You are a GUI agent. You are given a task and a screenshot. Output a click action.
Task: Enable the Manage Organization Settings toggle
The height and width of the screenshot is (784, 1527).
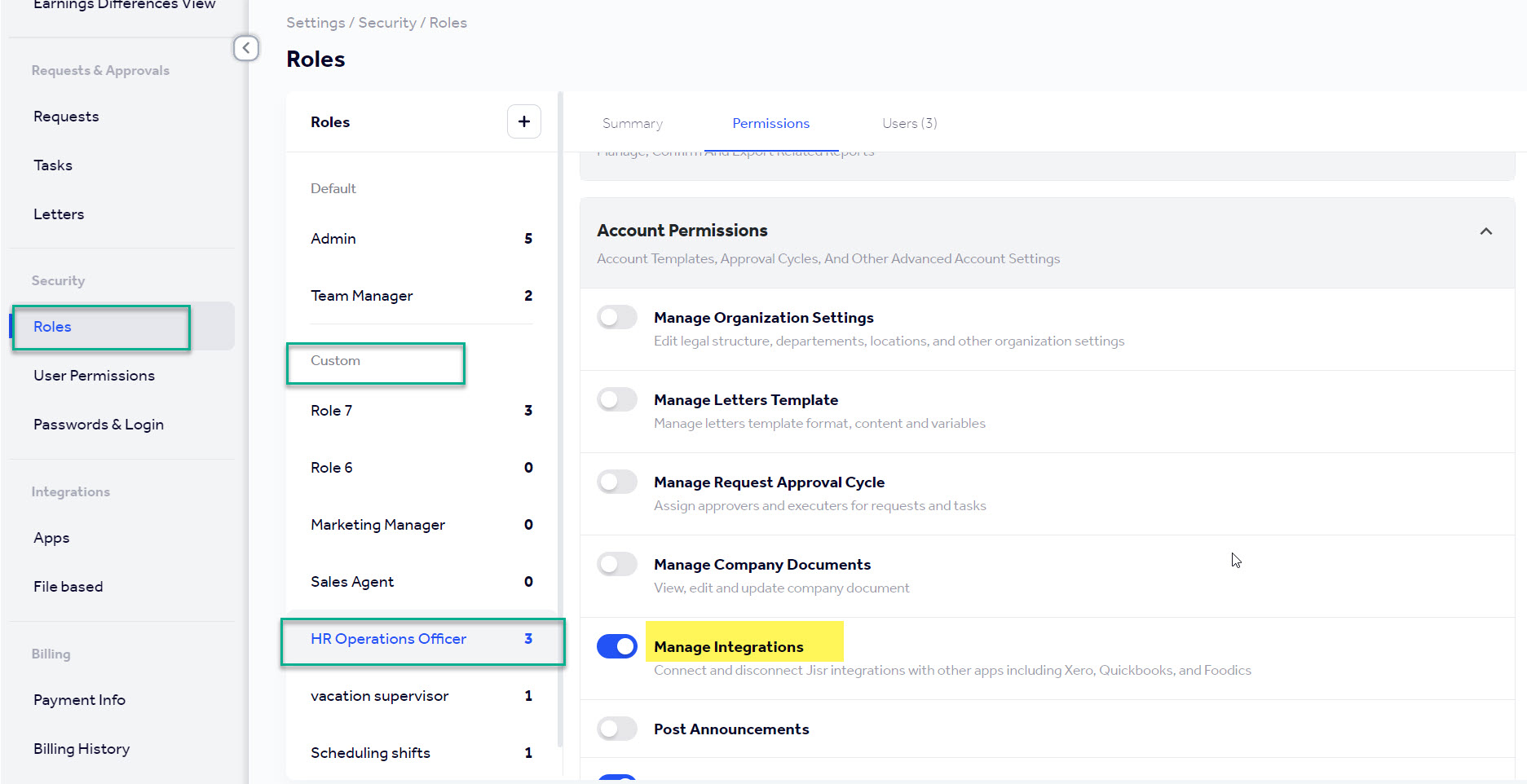(616, 317)
